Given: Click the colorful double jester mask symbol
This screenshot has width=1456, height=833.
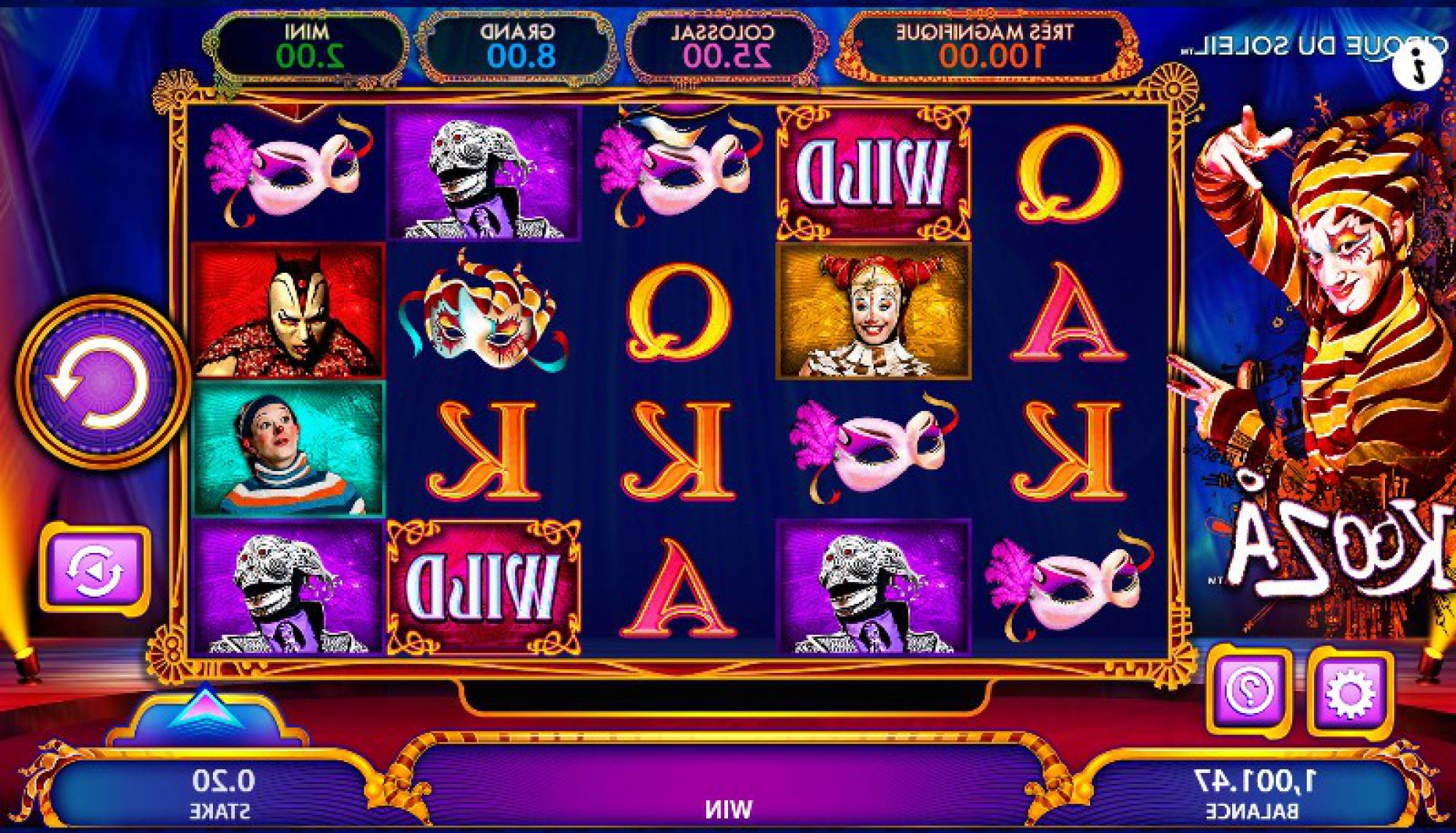Looking at the screenshot, I should point(482,312).
